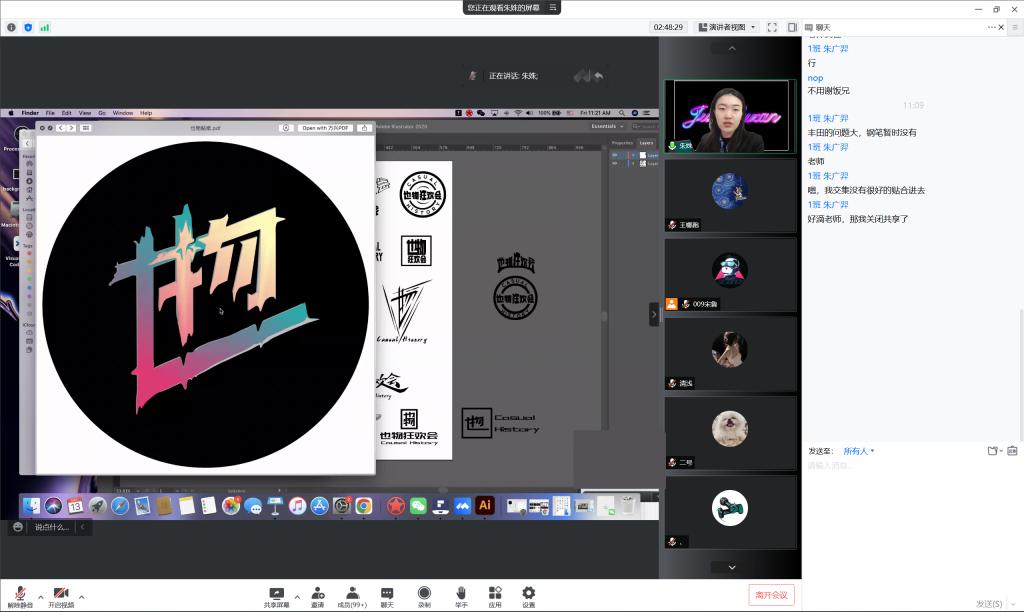The height and width of the screenshot is (612, 1024).
Task: Unmute microphone with 解除静音
Action: pyautogui.click(x=19, y=595)
